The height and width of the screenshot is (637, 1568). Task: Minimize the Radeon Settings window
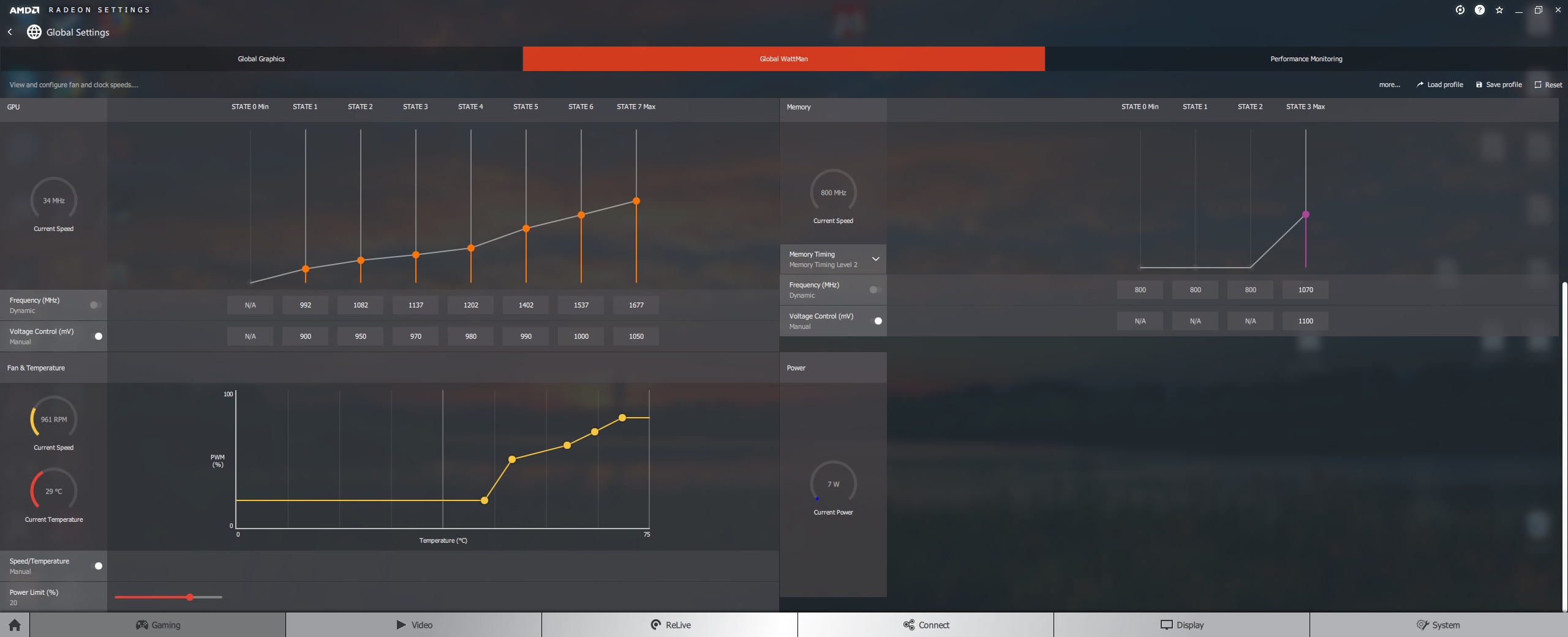pyautogui.click(x=1519, y=10)
